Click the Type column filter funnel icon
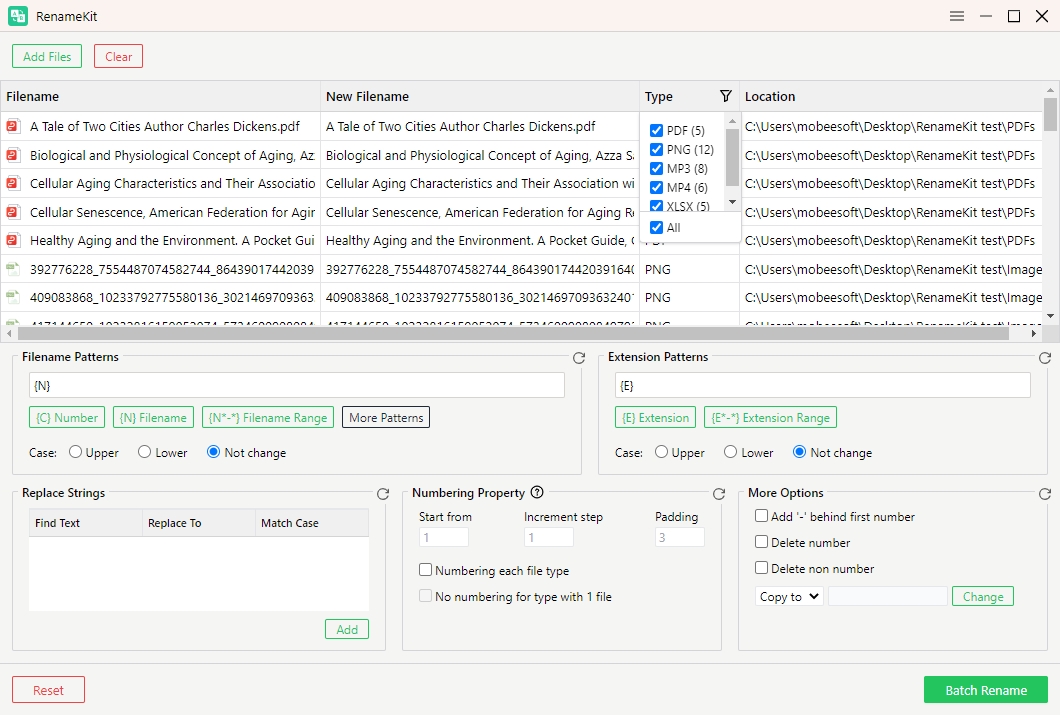 726,97
